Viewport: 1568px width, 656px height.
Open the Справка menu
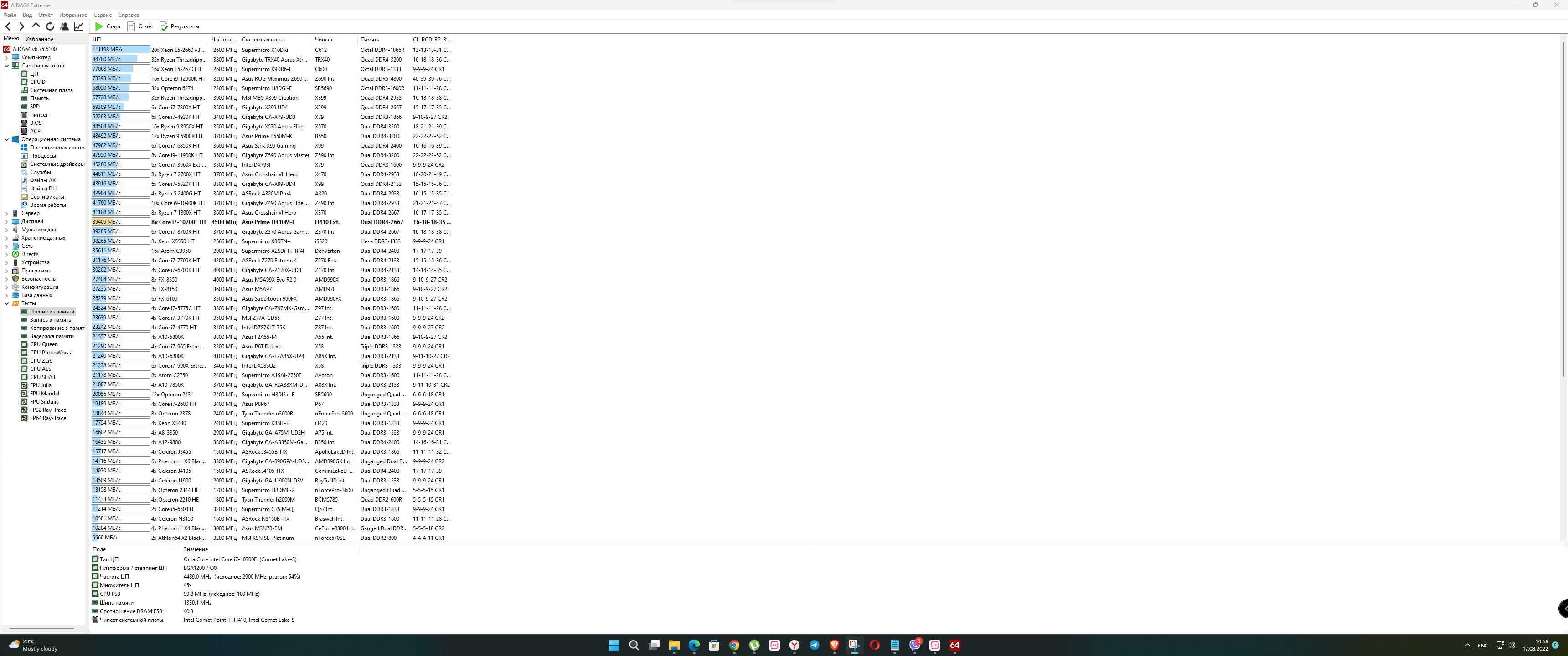pos(128,15)
